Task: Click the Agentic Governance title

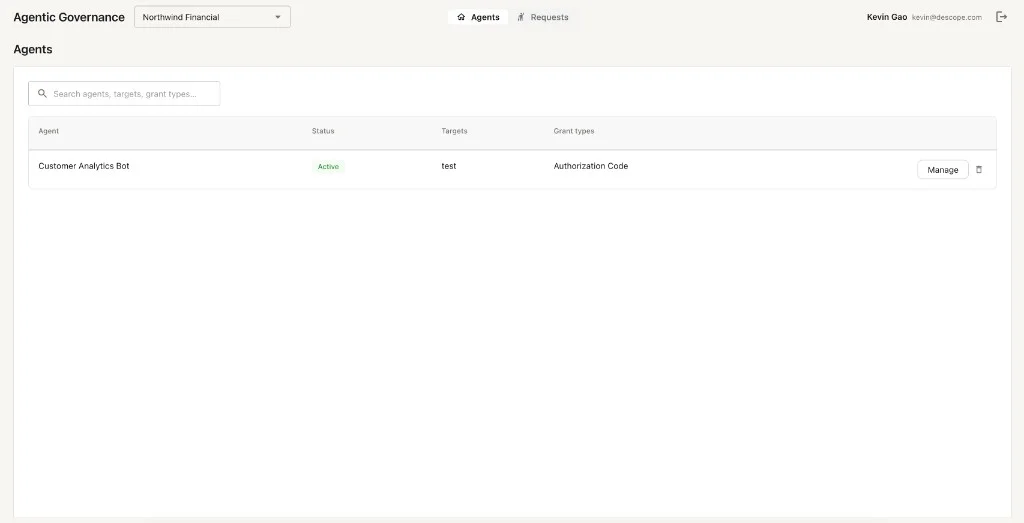Action: pos(69,17)
